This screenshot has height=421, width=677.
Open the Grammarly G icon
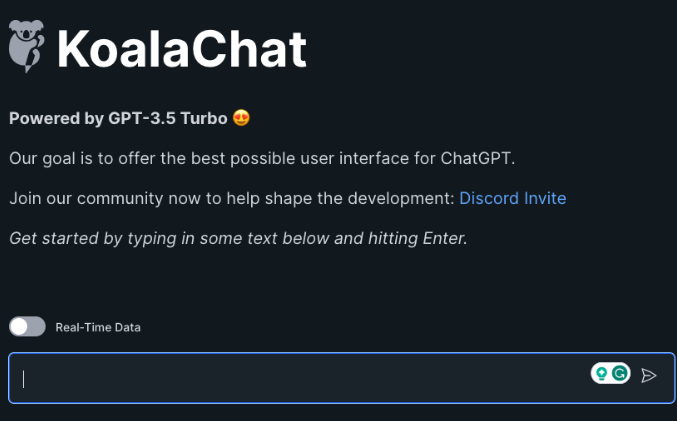[x=620, y=373]
